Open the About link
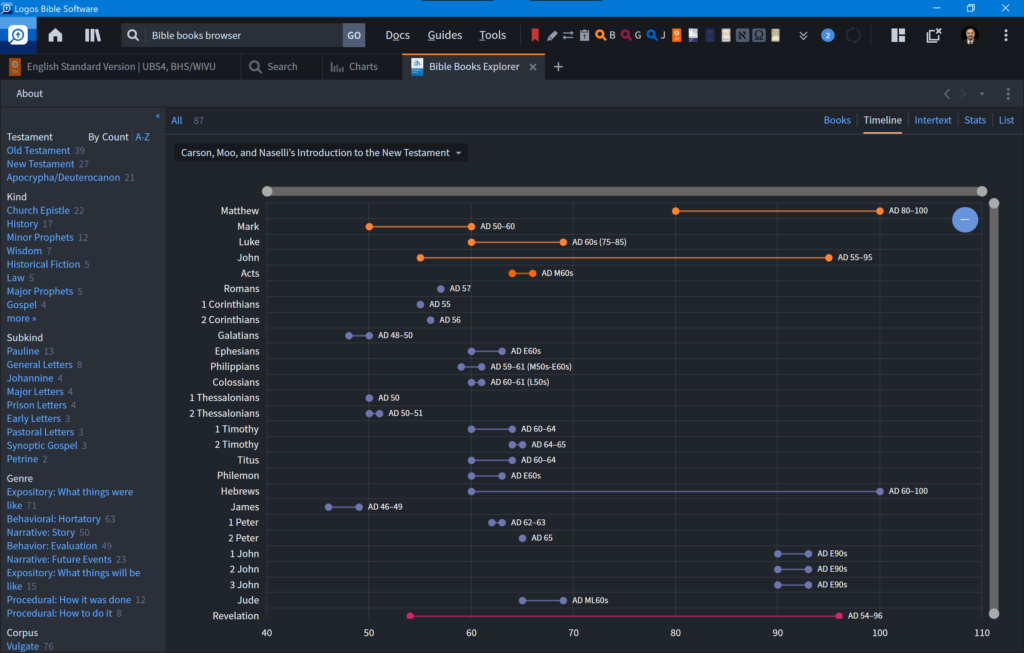 tap(29, 93)
